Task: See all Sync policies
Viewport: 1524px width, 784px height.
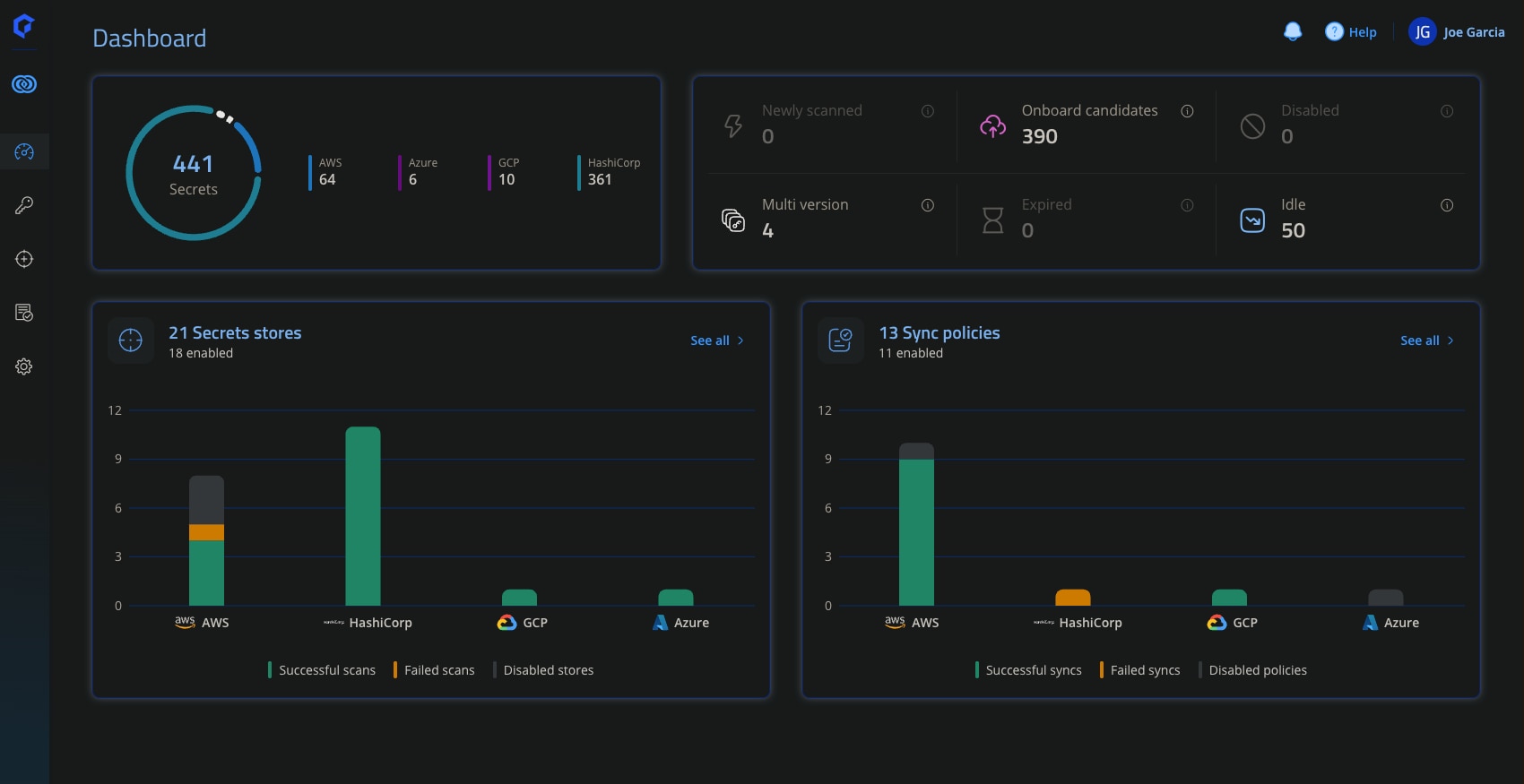Action: tap(1427, 340)
